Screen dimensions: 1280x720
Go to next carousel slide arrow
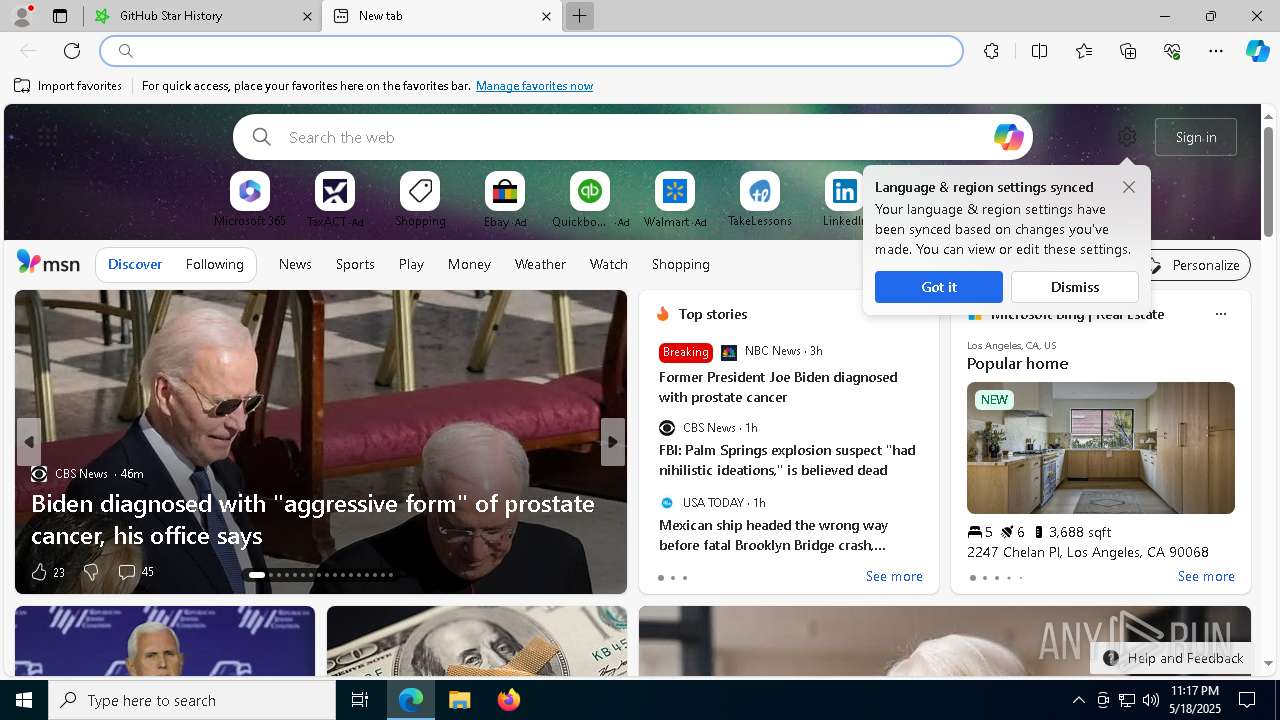[x=613, y=442]
